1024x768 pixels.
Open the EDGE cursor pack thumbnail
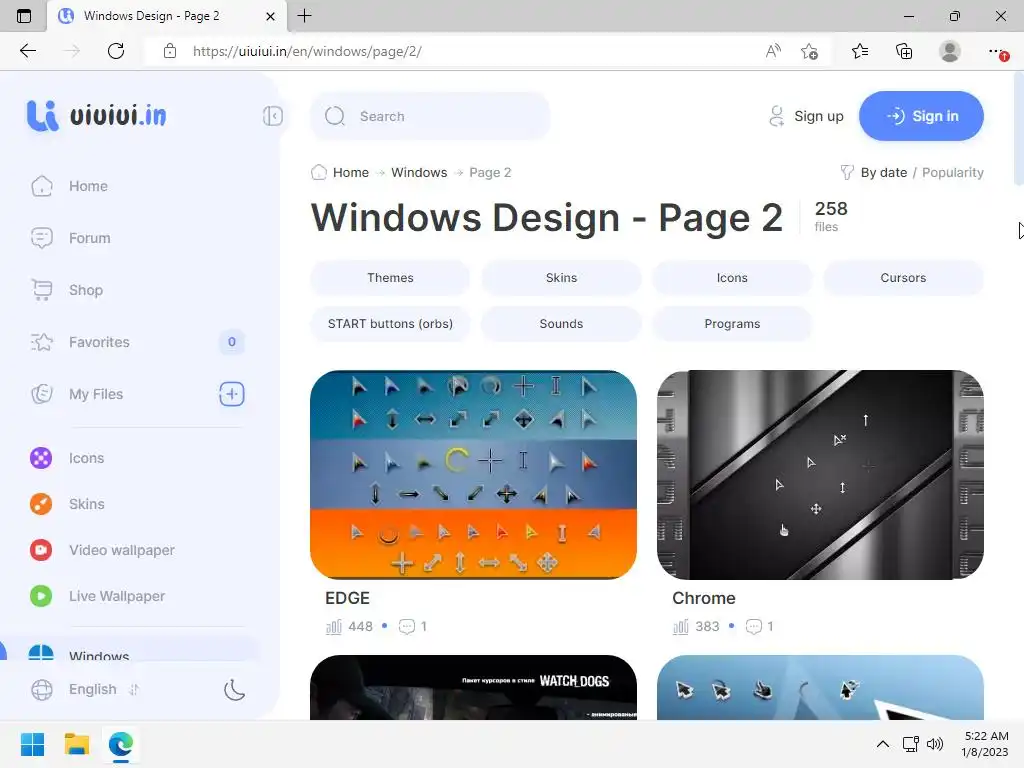473,475
